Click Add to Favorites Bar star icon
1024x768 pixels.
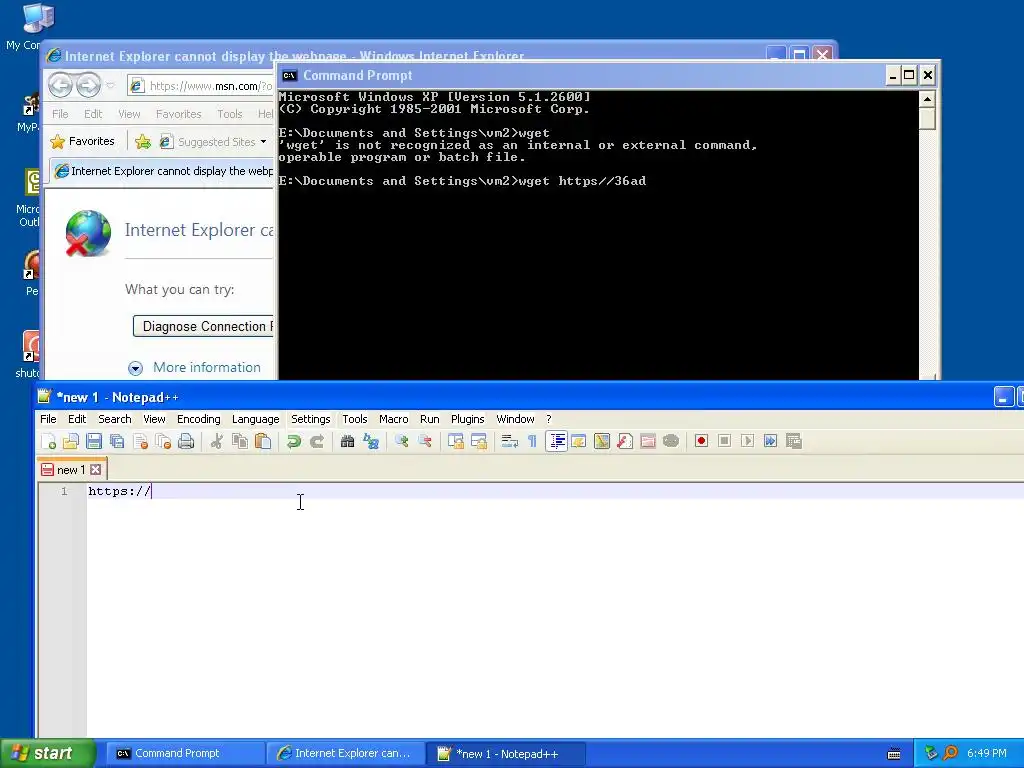point(143,142)
